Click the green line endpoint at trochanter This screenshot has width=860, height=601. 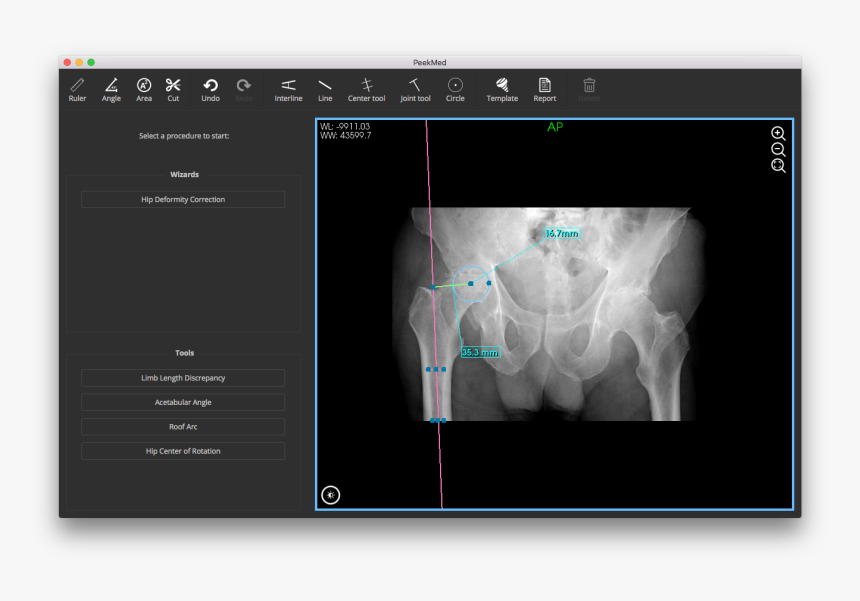point(433,287)
